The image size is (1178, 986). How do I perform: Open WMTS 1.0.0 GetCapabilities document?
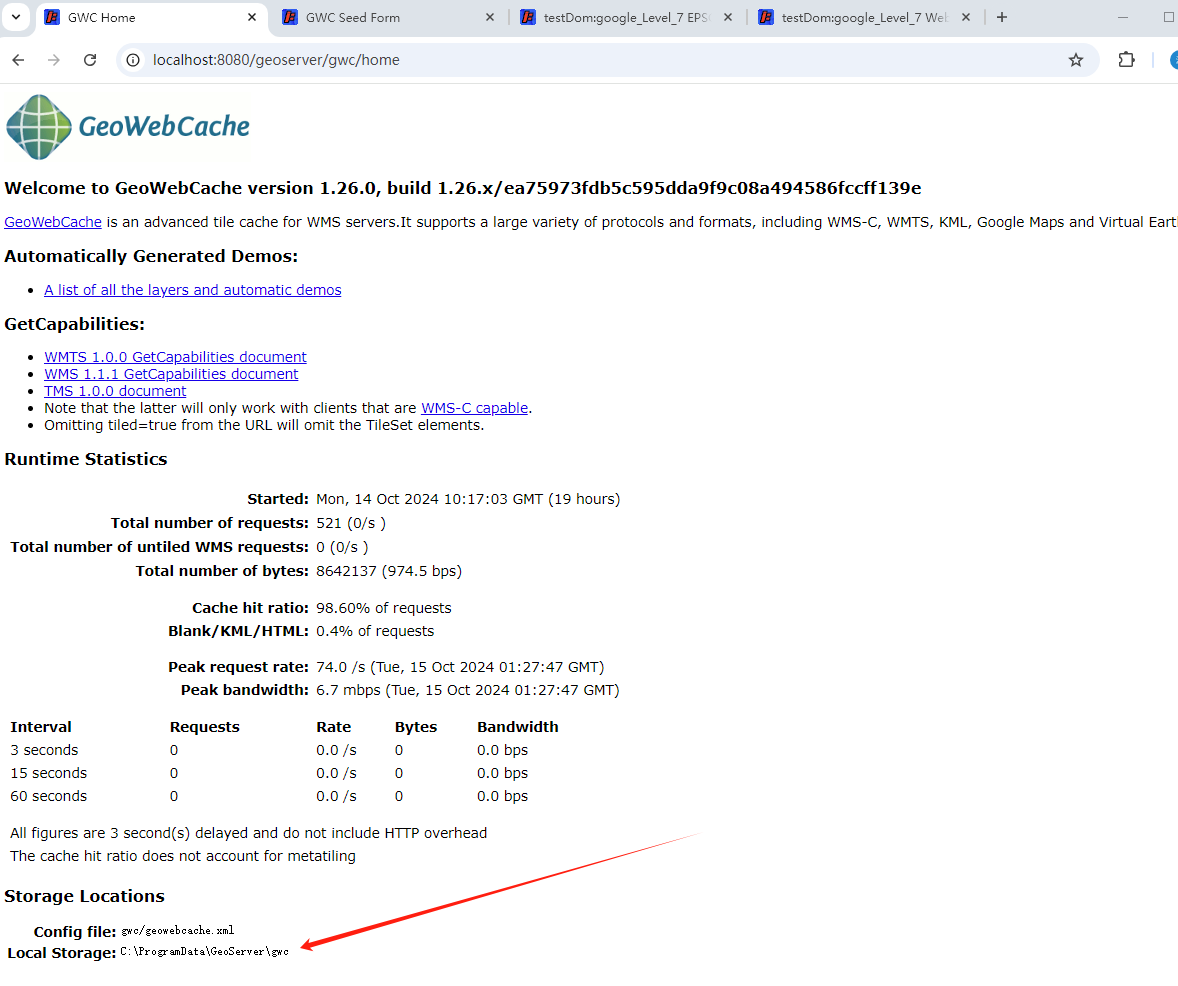pos(175,357)
